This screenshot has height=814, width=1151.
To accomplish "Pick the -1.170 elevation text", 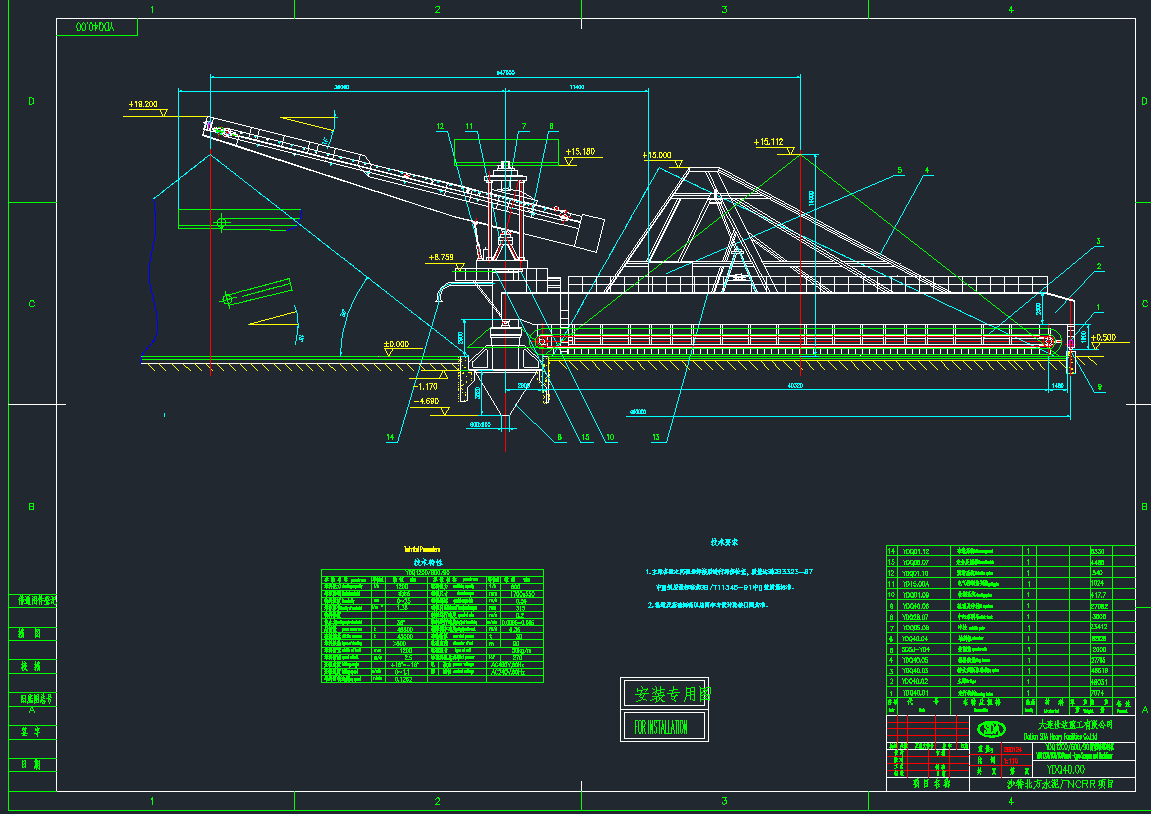I will 425,386.
